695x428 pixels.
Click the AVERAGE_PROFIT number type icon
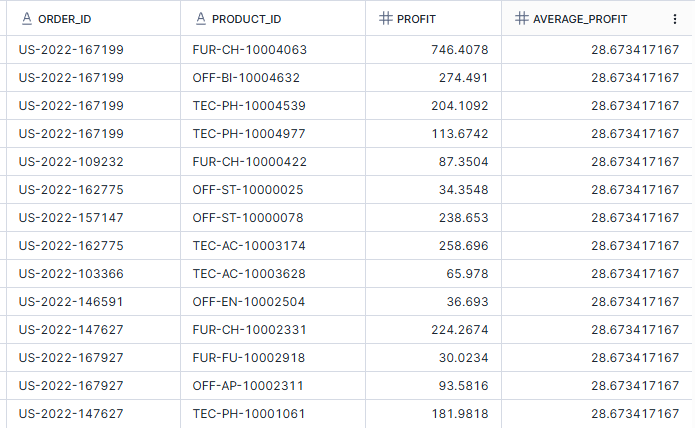click(x=520, y=19)
